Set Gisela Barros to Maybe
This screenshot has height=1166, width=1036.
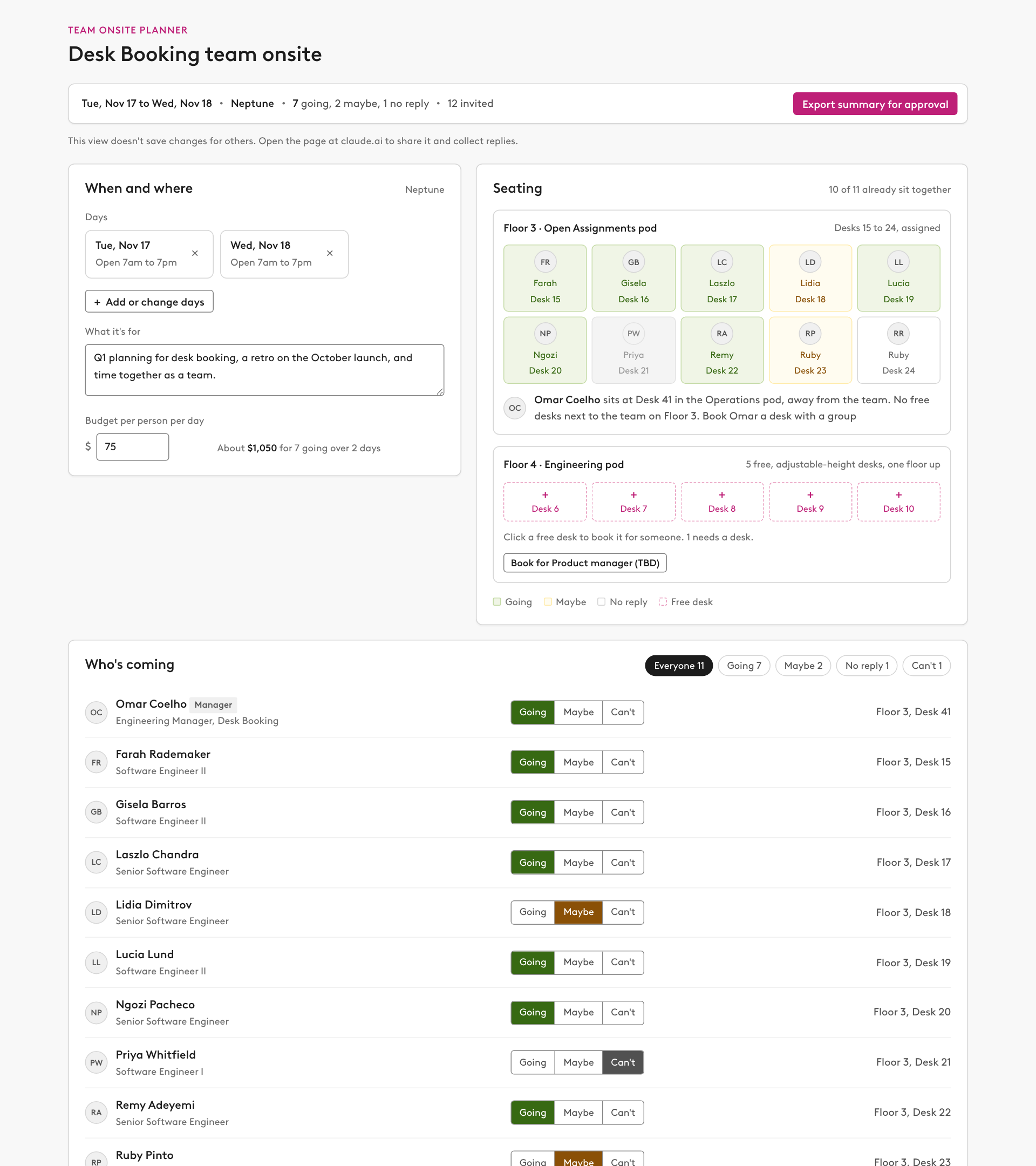[578, 812]
